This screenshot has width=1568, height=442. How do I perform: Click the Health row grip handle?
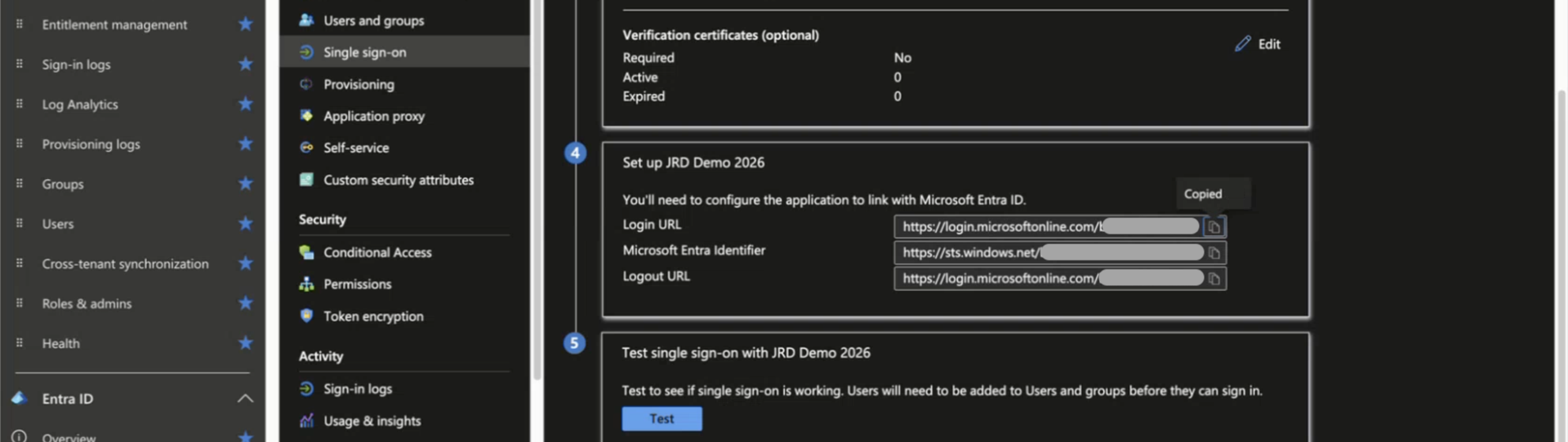pyautogui.click(x=20, y=343)
